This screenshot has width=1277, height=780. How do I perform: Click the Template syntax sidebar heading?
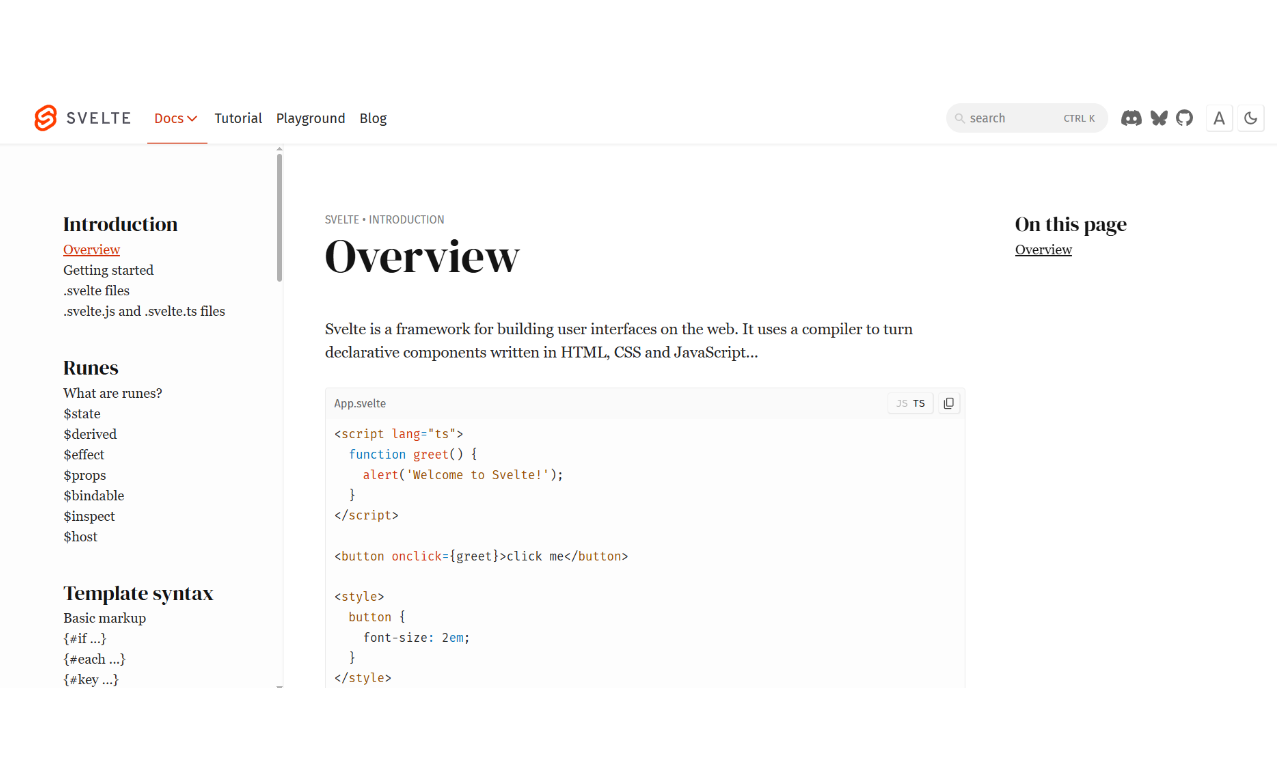[138, 593]
